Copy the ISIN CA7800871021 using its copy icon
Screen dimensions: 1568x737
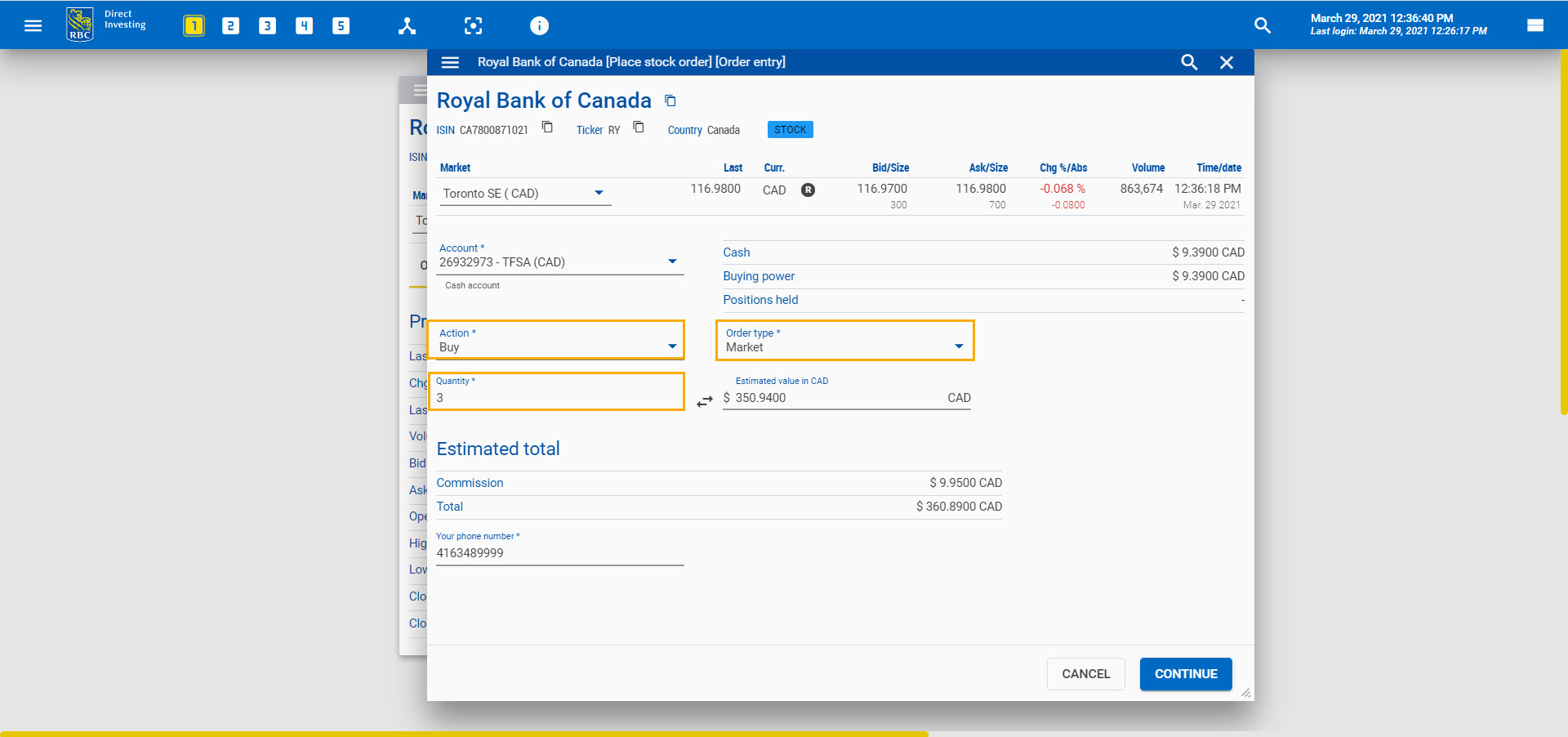[x=547, y=127]
